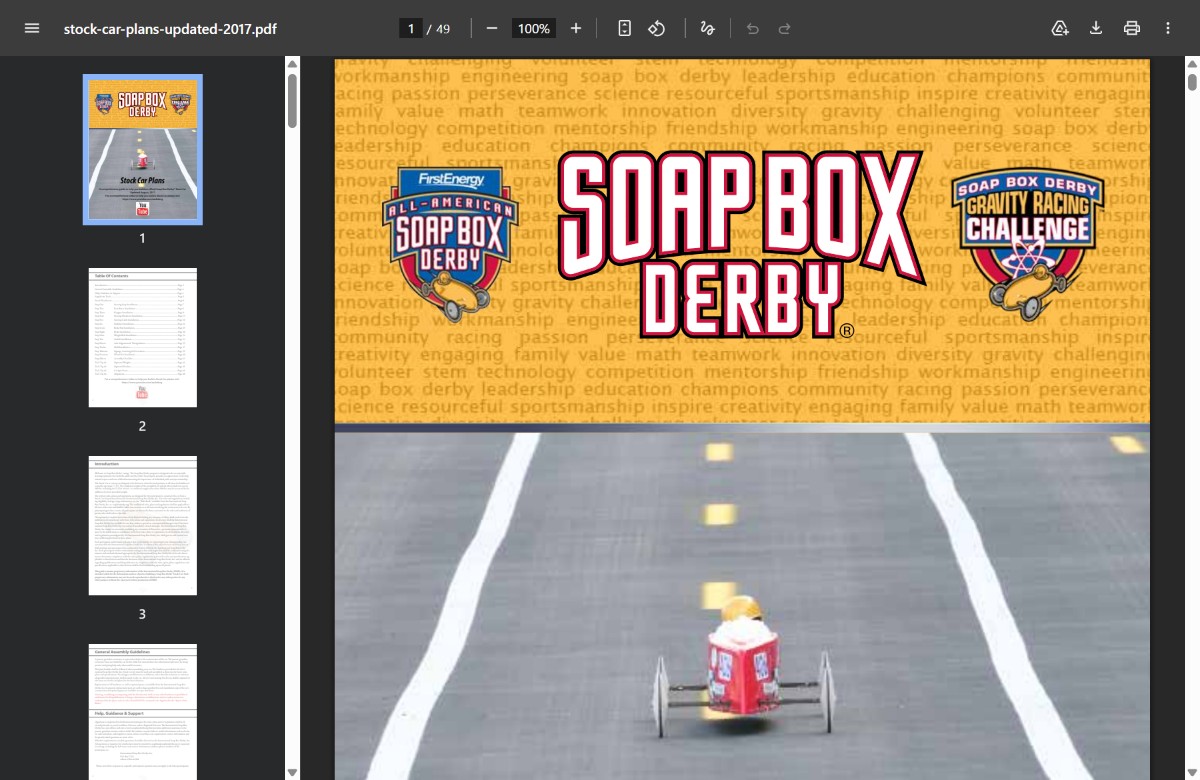Download the PDF file
Viewport: 1200px width, 780px height.
(1096, 28)
